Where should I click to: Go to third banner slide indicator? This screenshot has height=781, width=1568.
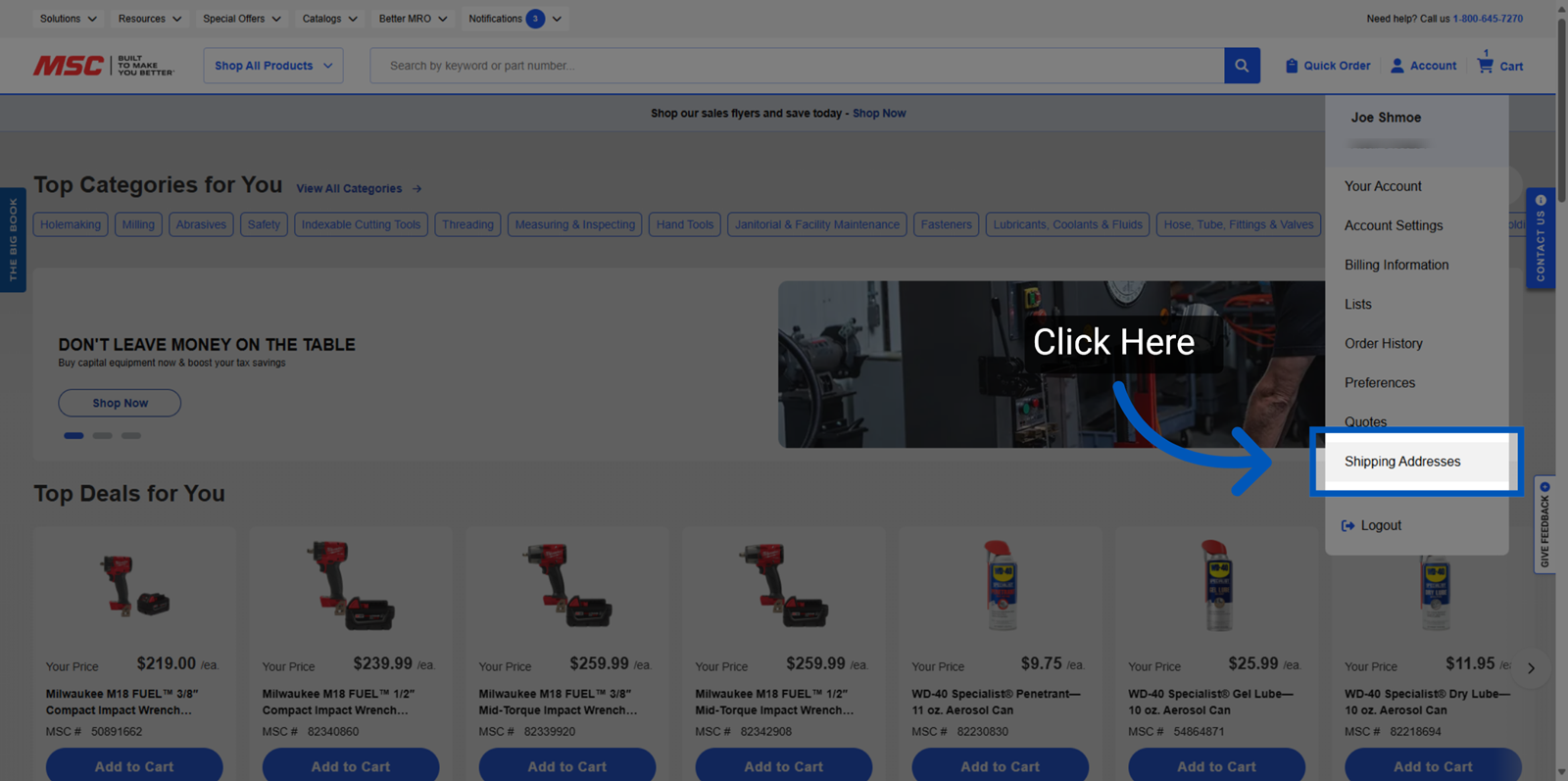point(131,435)
